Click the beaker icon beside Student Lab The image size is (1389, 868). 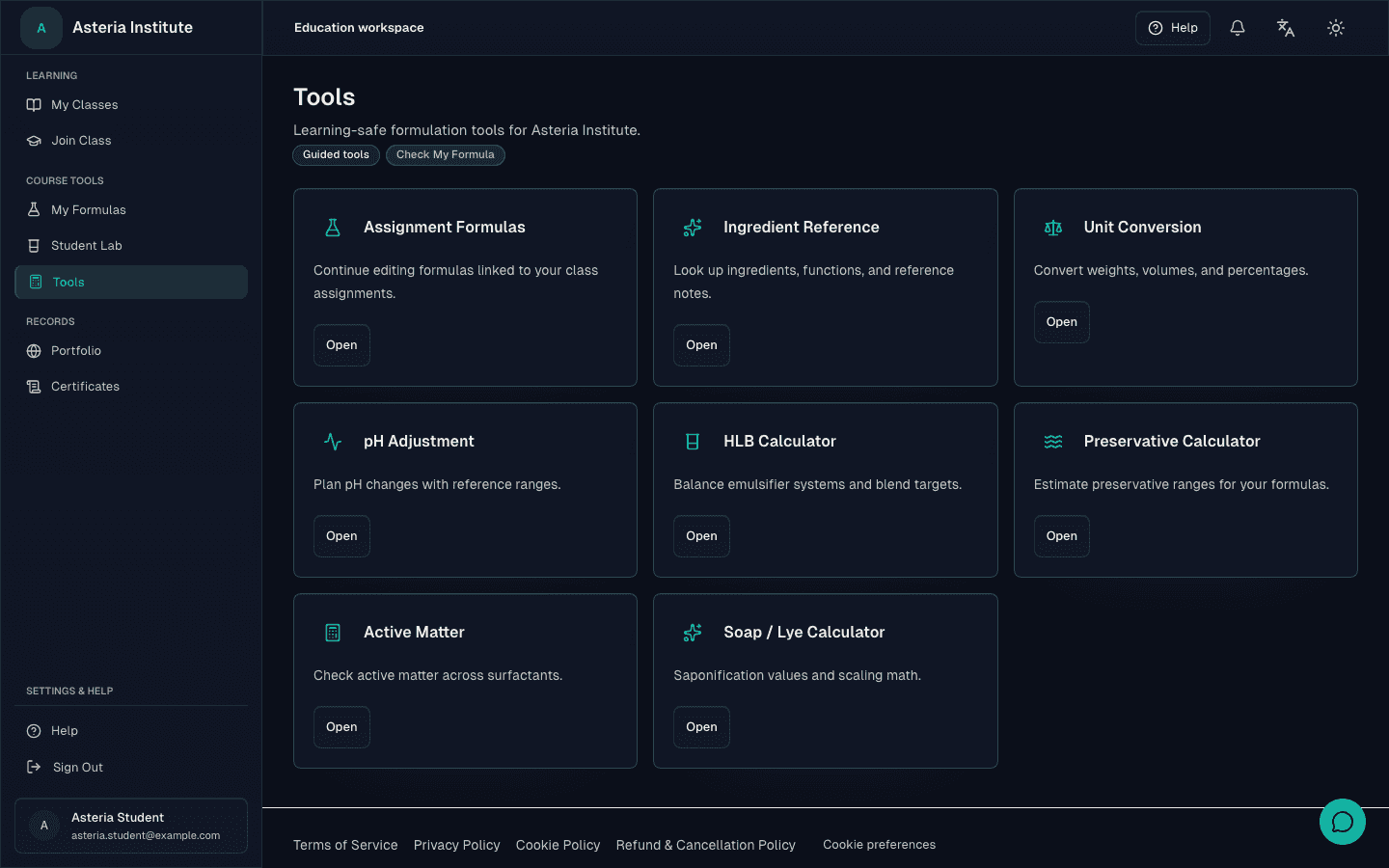coord(34,246)
